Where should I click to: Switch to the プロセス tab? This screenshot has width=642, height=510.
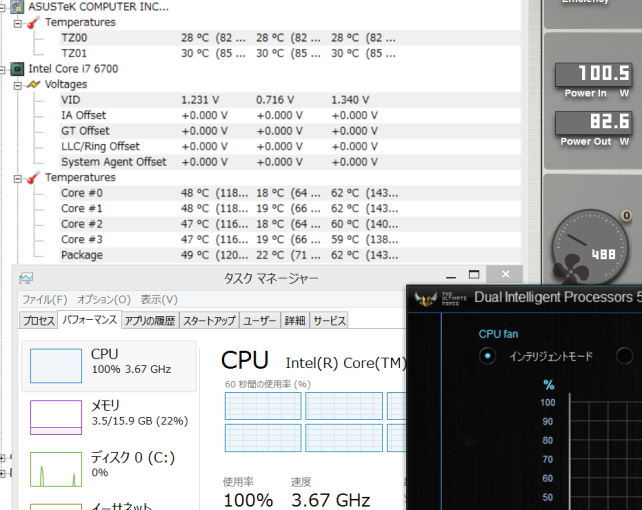(x=38, y=320)
